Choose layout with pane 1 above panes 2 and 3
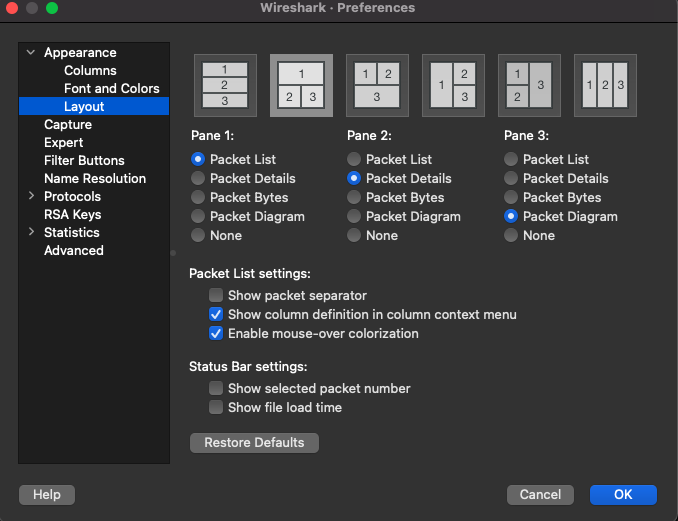This screenshot has height=521, width=678. [x=301, y=85]
